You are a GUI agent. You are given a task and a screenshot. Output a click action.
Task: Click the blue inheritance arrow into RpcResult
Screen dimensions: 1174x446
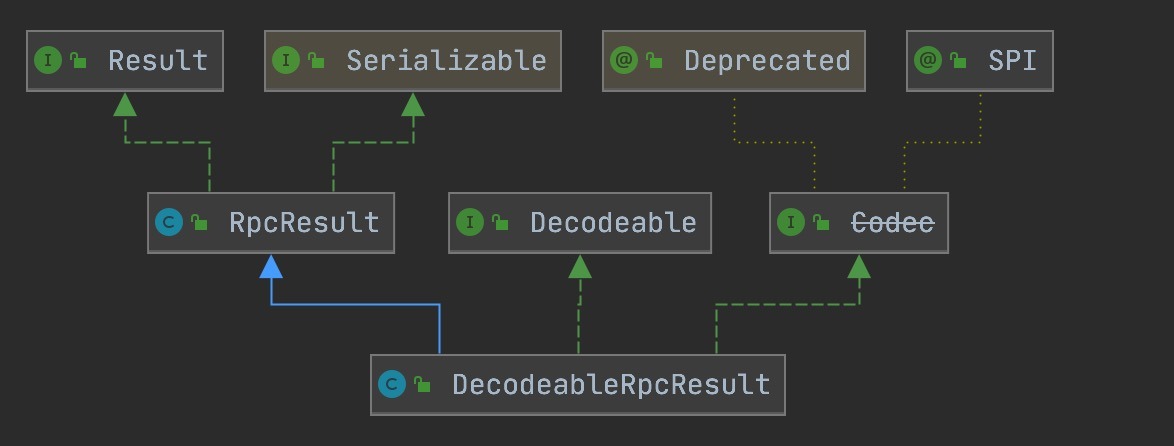point(271,266)
